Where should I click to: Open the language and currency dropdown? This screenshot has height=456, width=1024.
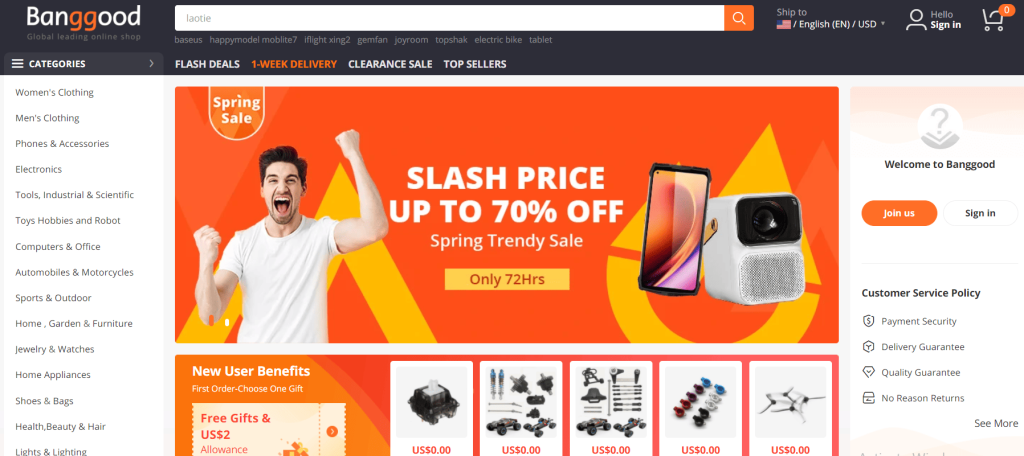point(831,24)
